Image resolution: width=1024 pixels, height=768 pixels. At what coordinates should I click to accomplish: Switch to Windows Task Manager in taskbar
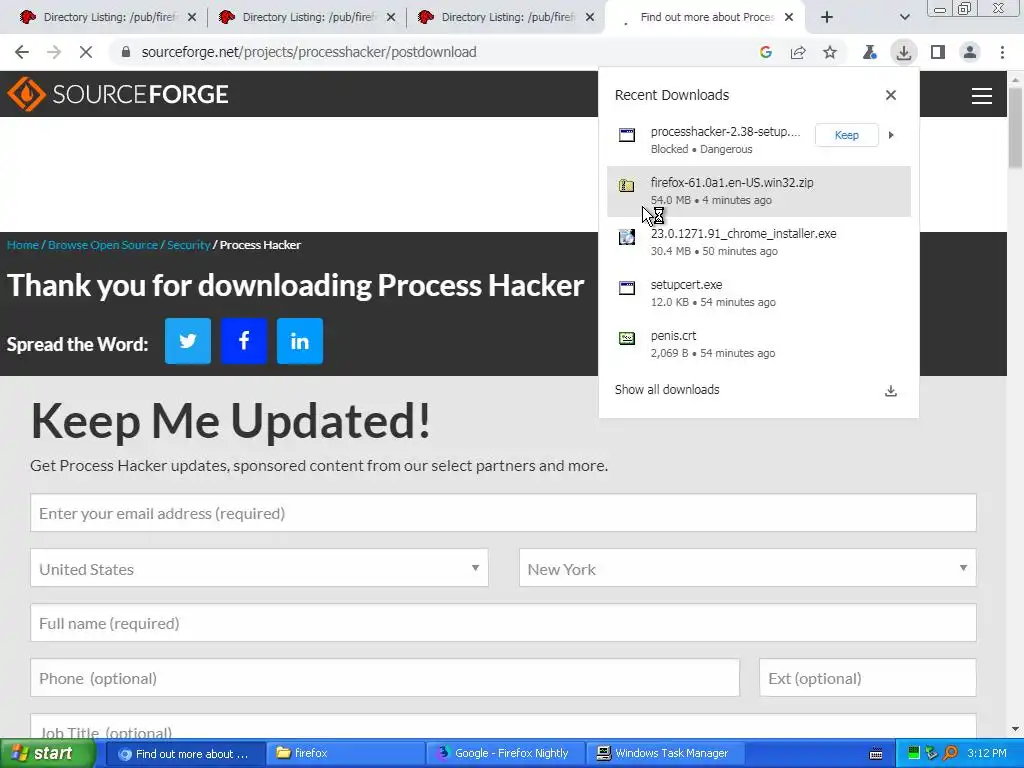coord(665,754)
